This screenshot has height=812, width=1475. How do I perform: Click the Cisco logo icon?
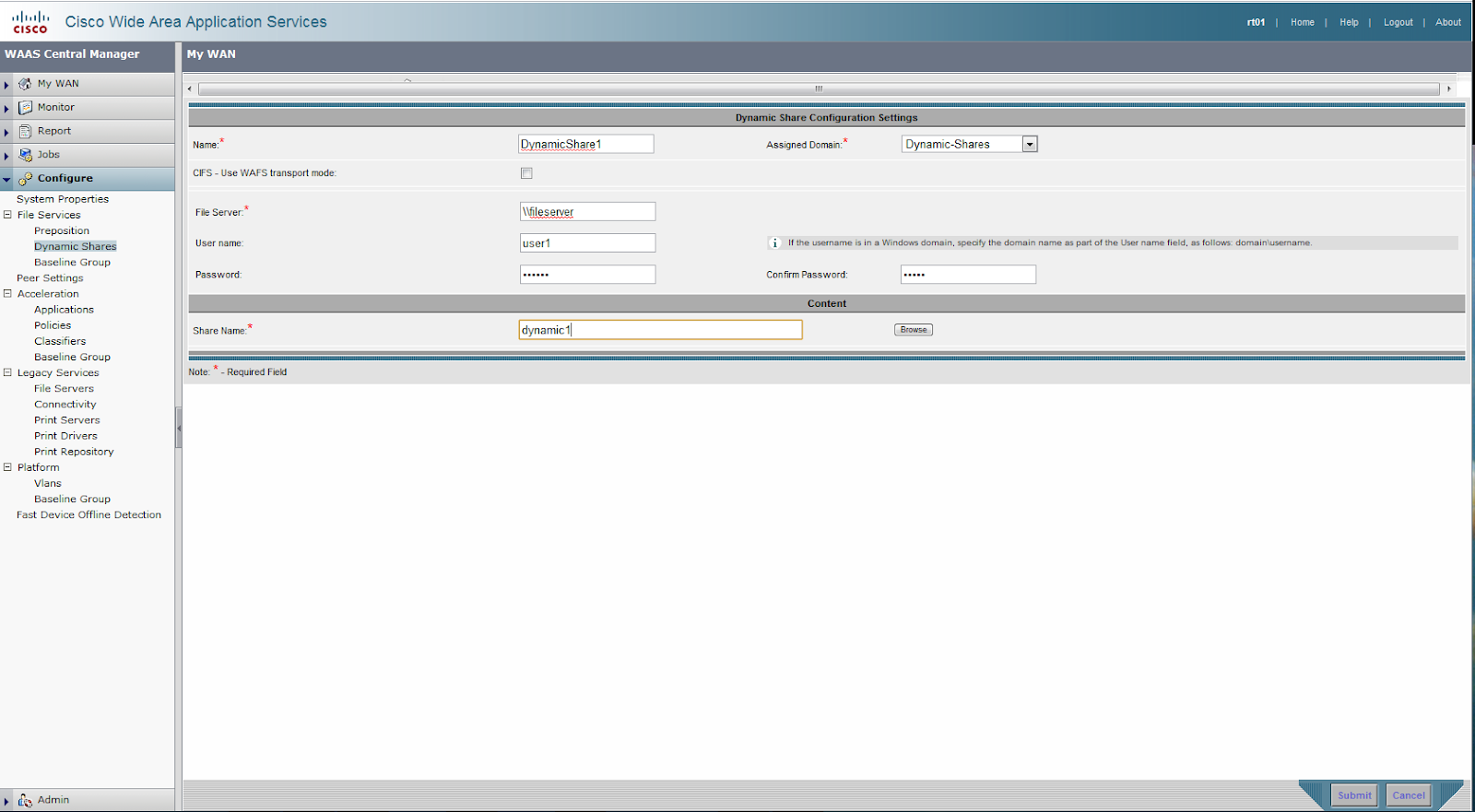[x=30, y=21]
